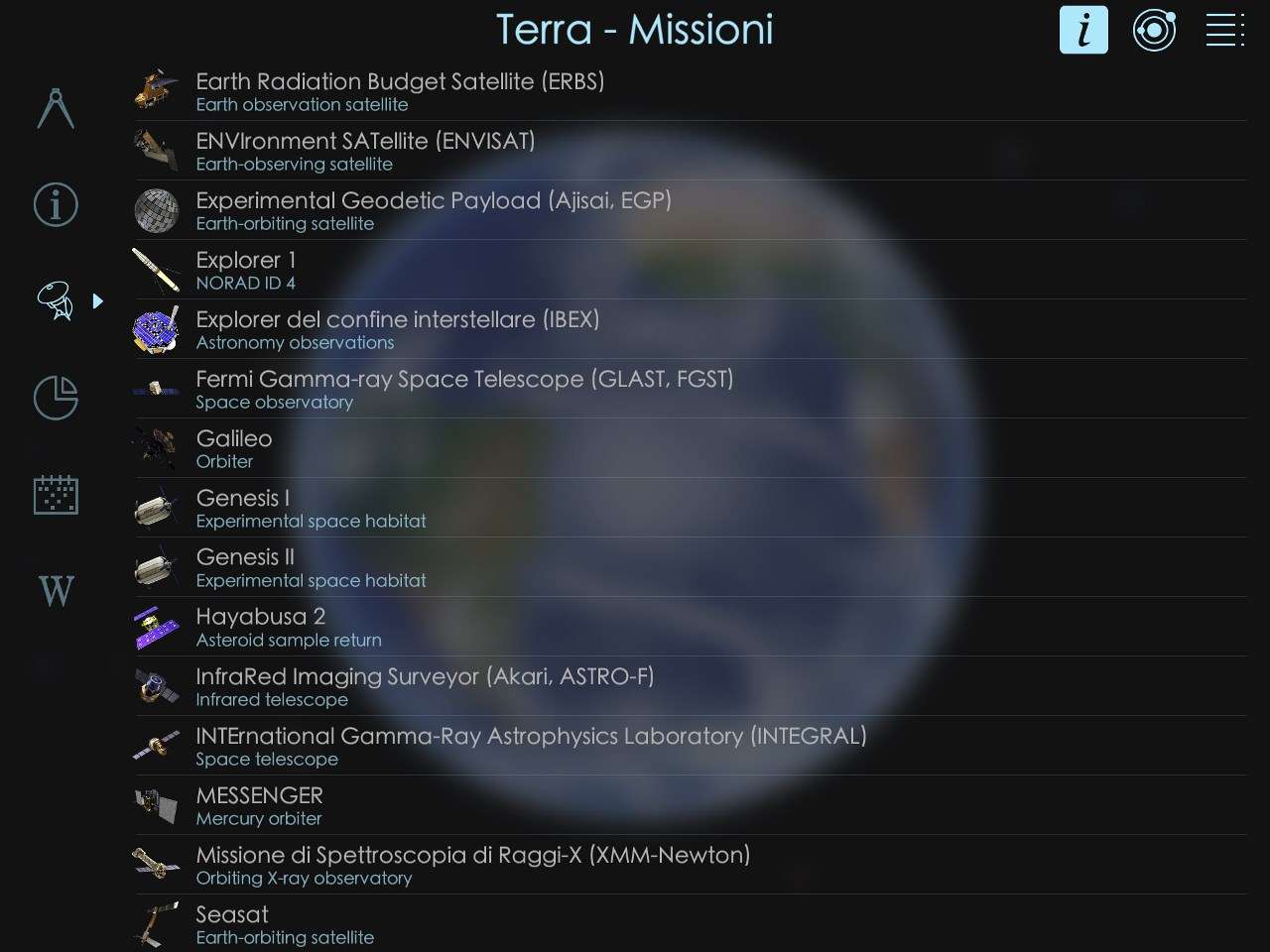The width and height of the screenshot is (1270, 952).
Task: Click the Genesis II habitat icon
Action: click(x=157, y=567)
